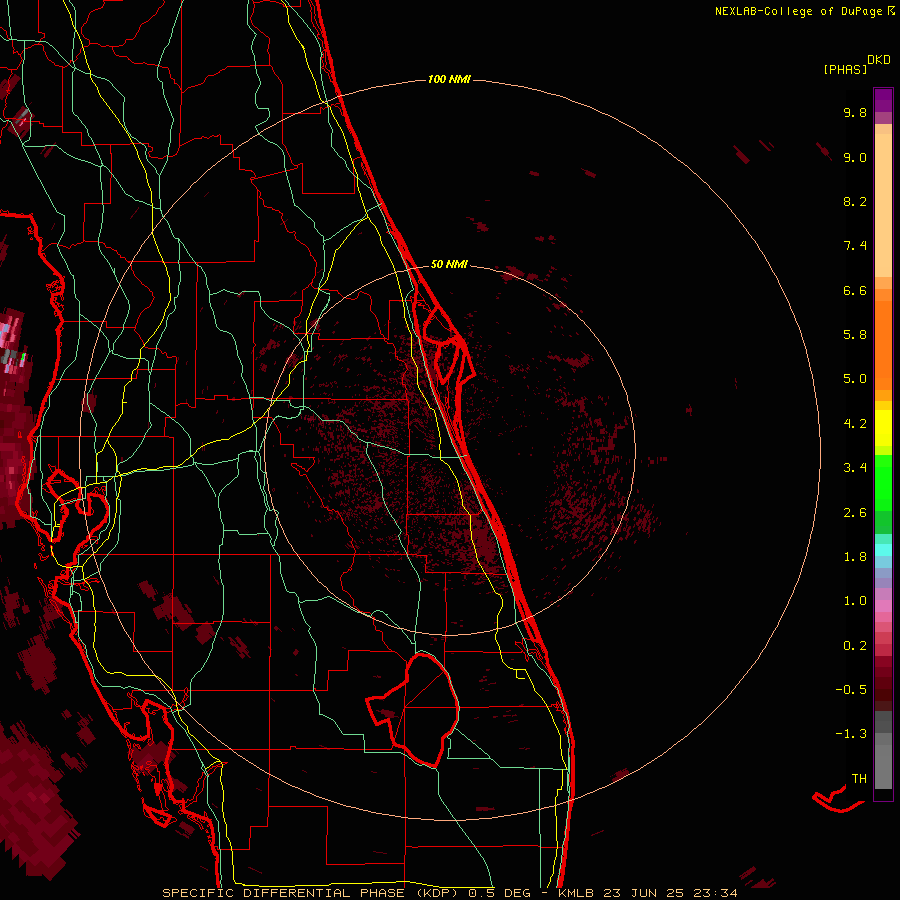This screenshot has width=900, height=900.
Task: Click the 1.8 scale value
Action: point(855,557)
